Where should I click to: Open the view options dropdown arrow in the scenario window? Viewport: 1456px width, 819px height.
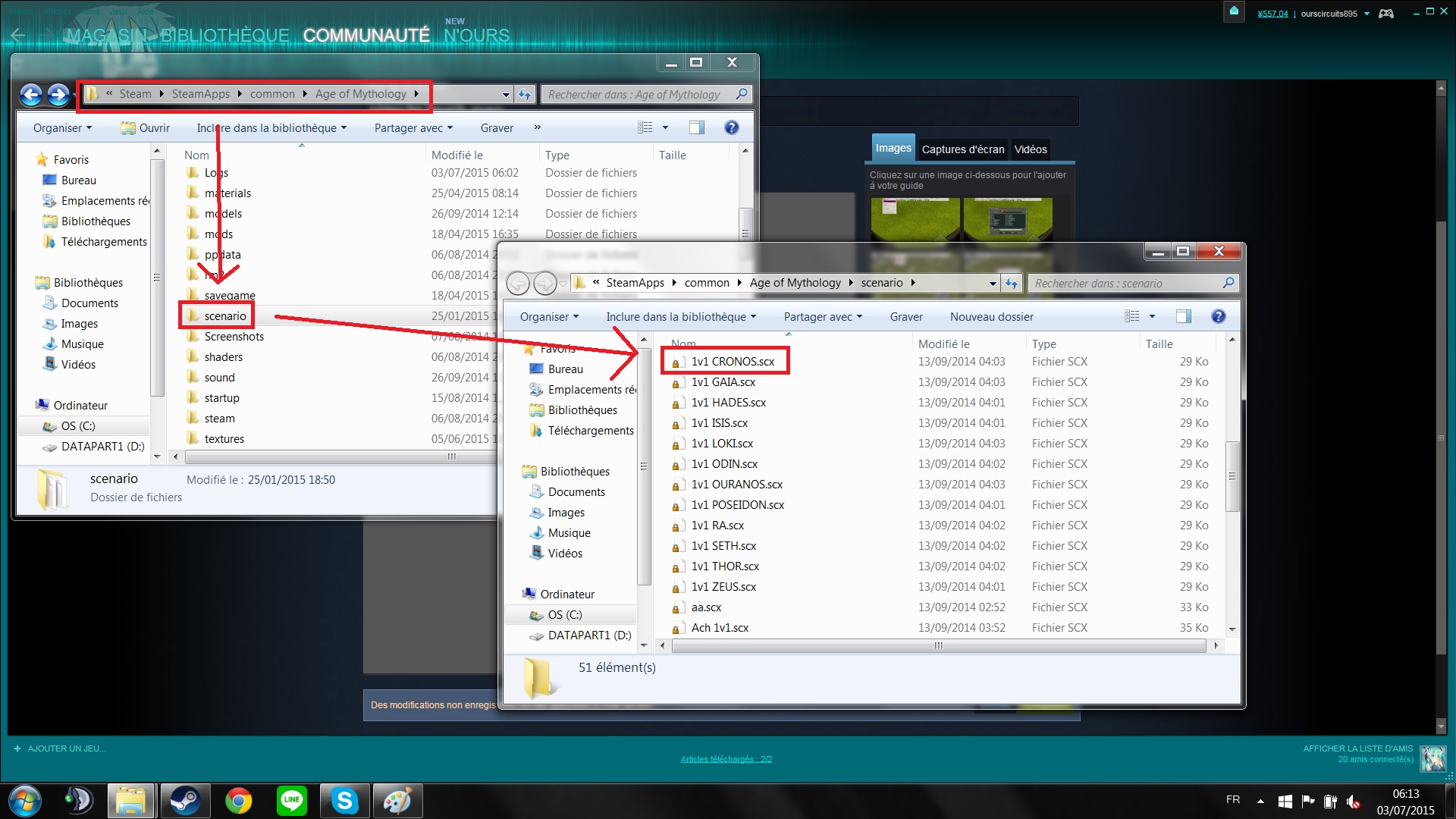tap(1152, 317)
